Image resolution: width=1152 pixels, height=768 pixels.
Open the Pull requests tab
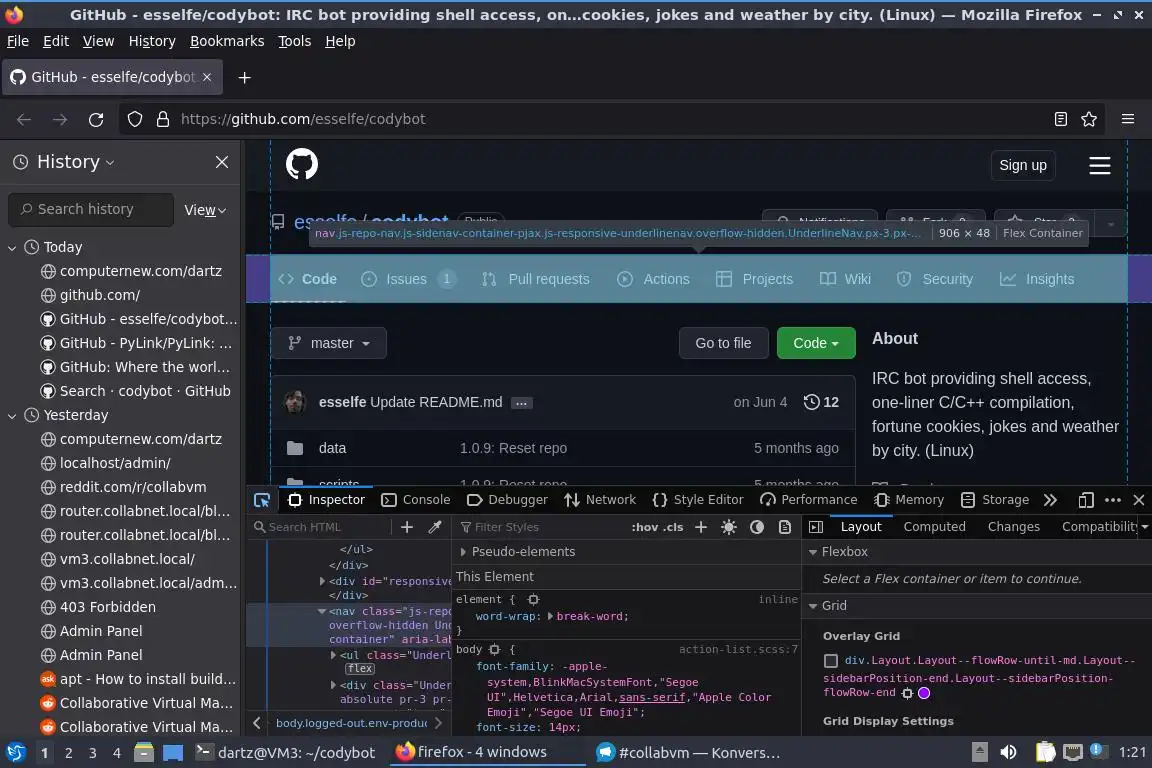[536, 279]
